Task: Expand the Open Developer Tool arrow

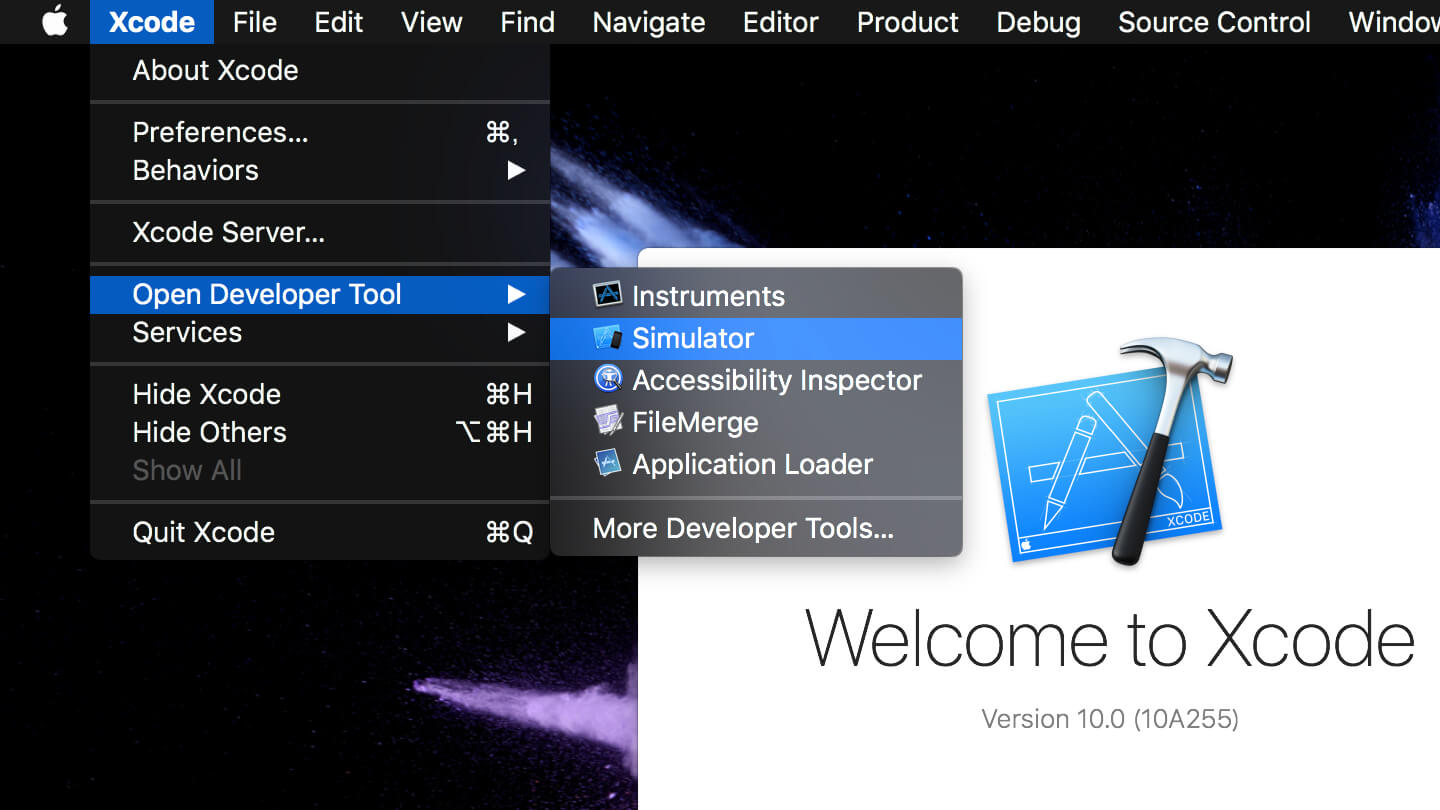Action: pyautogui.click(x=516, y=295)
